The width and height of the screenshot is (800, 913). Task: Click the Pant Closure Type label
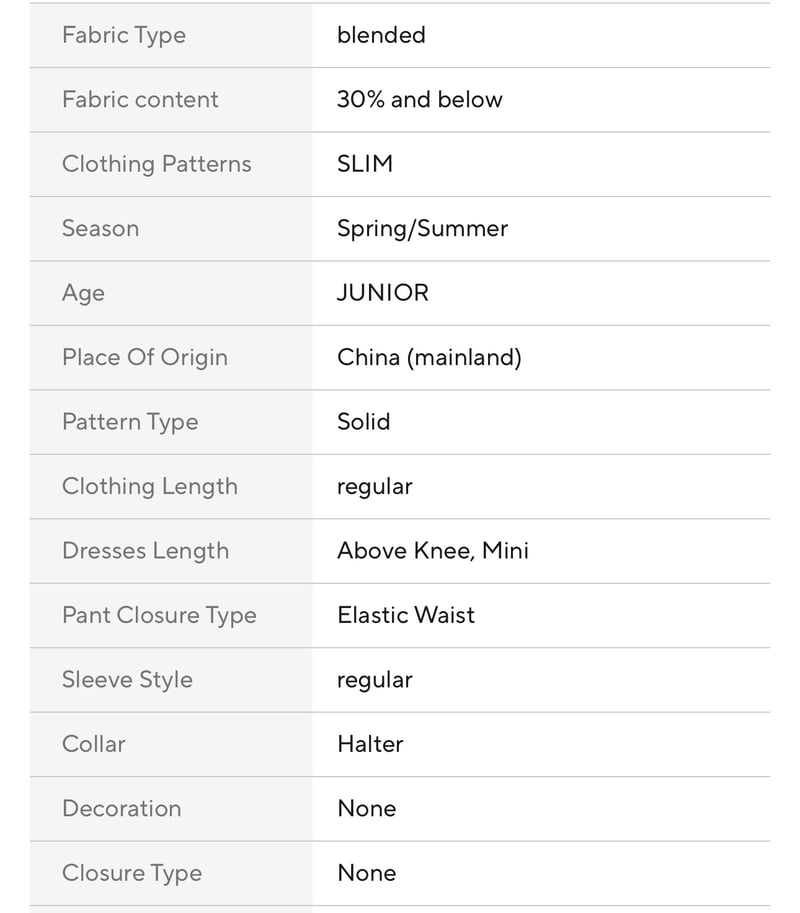[159, 615]
